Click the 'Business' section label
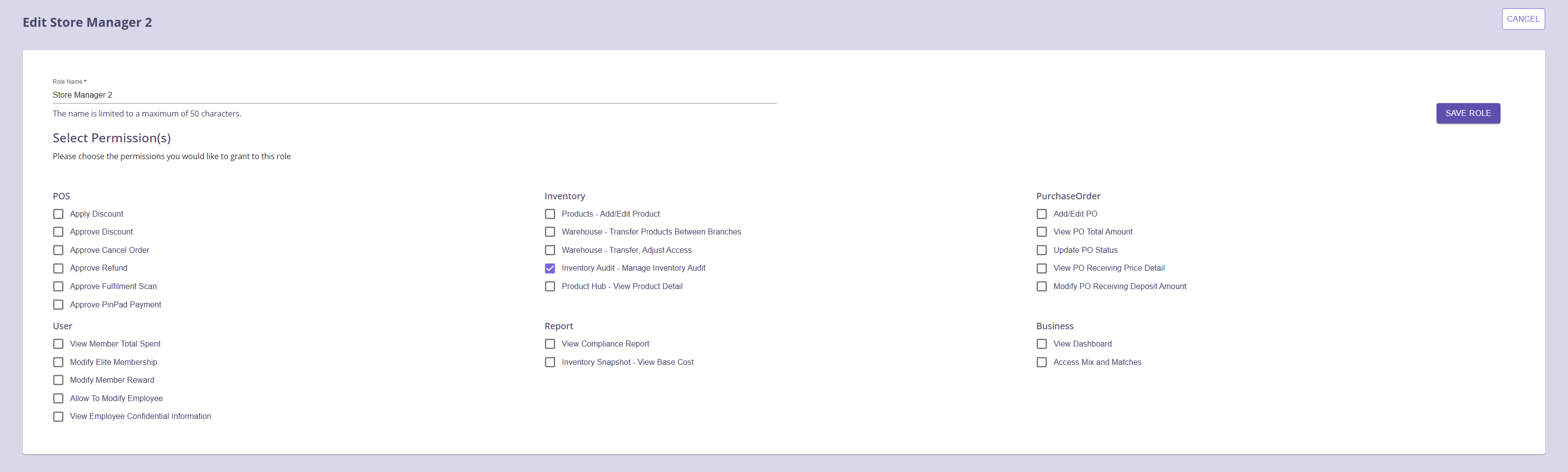The height and width of the screenshot is (472, 1568). coord(1055,326)
